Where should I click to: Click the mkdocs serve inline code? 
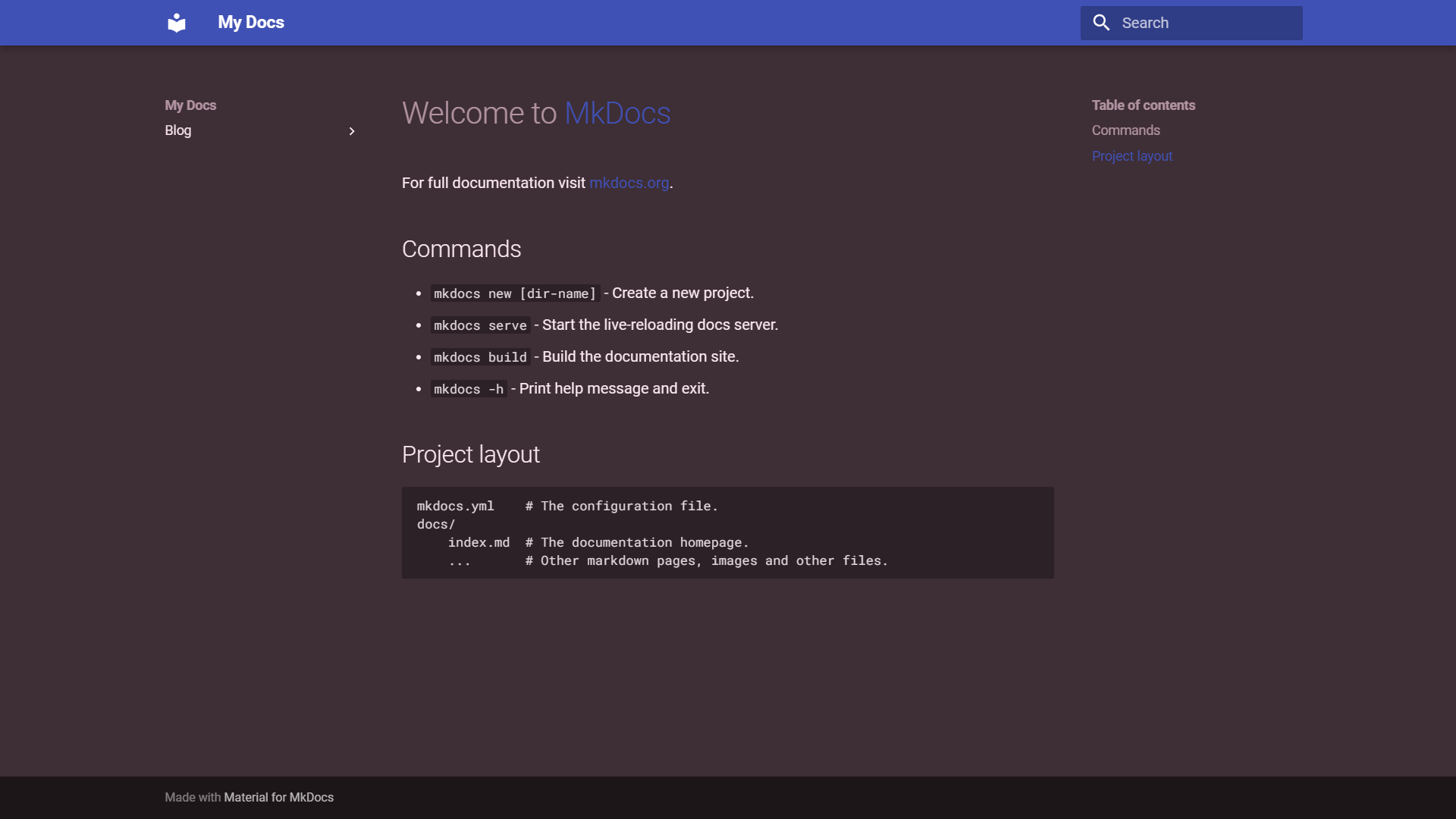(x=480, y=325)
